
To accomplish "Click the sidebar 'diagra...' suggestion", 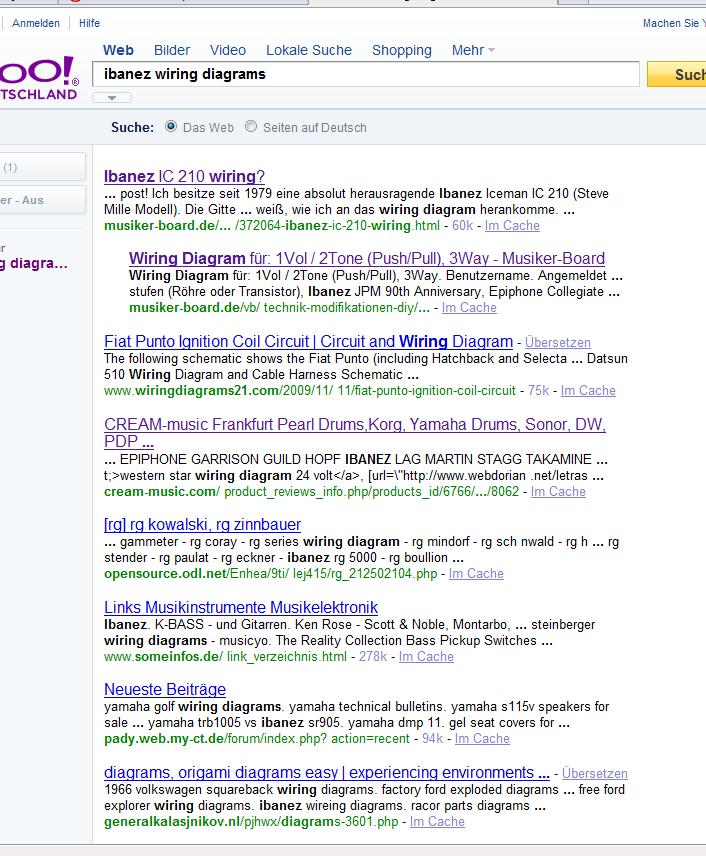I will coord(34,263).
